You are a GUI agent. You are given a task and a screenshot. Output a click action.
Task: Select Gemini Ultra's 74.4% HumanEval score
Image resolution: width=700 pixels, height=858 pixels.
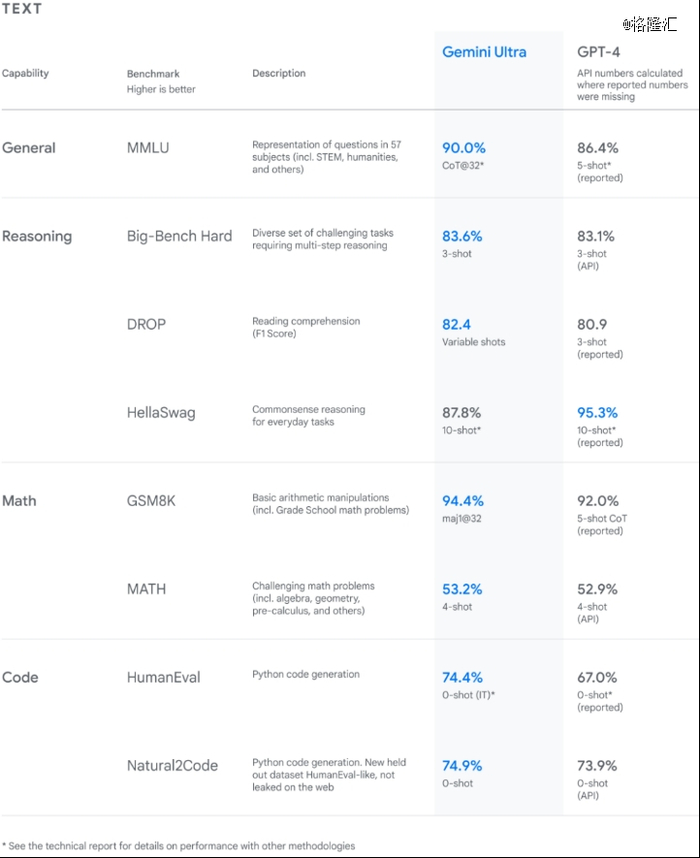(x=463, y=677)
